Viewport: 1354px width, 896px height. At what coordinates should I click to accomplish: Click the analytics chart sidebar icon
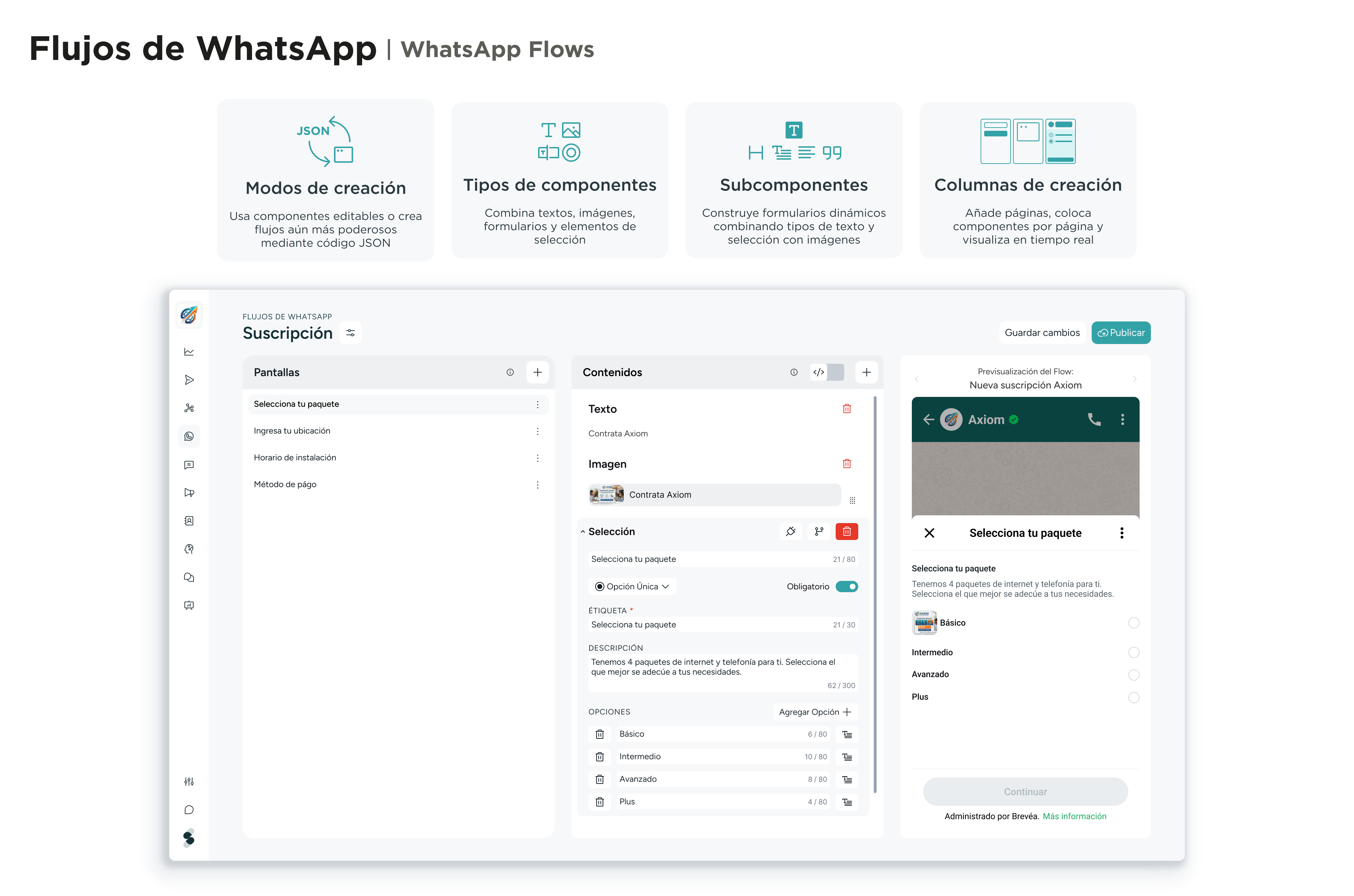point(189,352)
